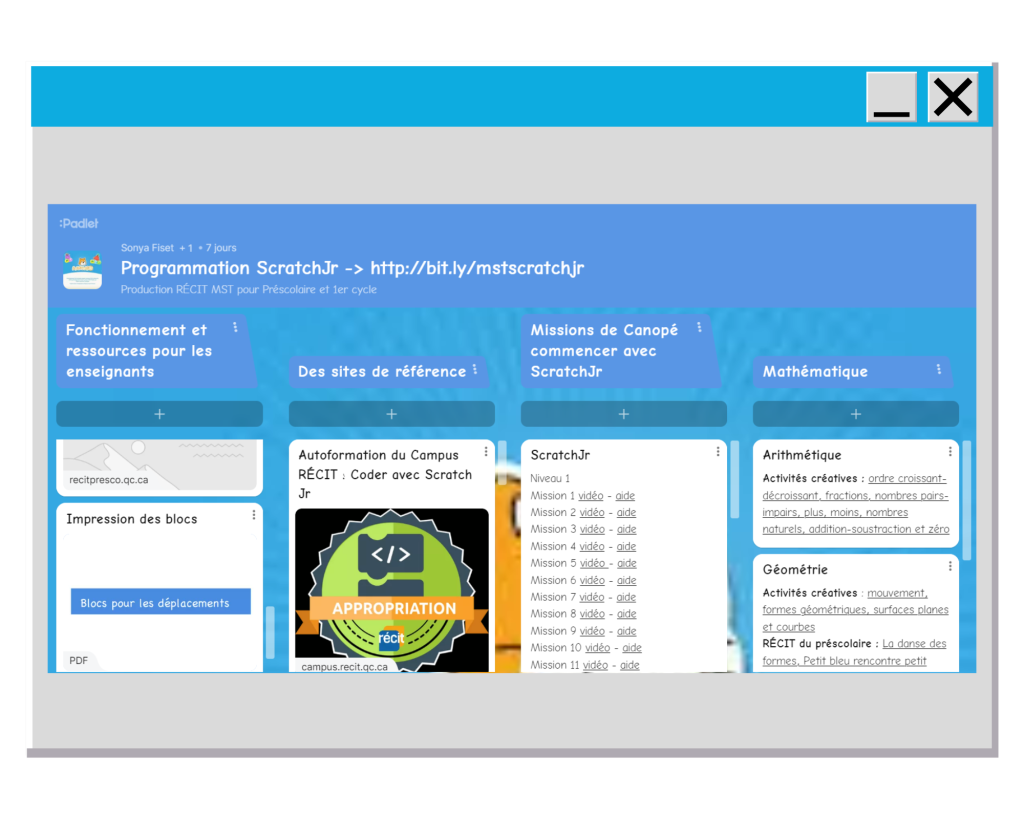This screenshot has height=819, width=1024.
Task: Open the Blocs pour les déplacements PDF preview
Action: point(161,602)
